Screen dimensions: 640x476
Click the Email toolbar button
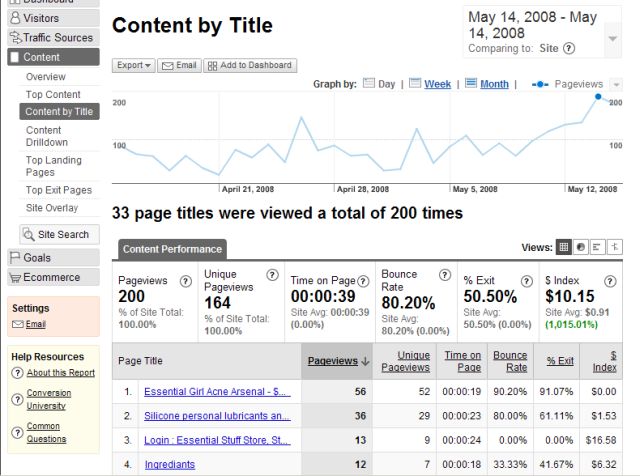(x=179, y=65)
